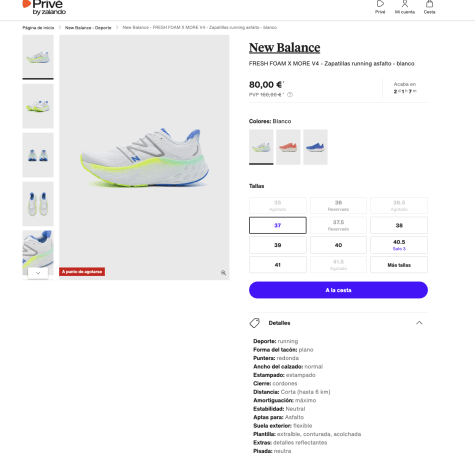Add to basket with A la cesta
The width and height of the screenshot is (475, 454).
pyautogui.click(x=338, y=290)
